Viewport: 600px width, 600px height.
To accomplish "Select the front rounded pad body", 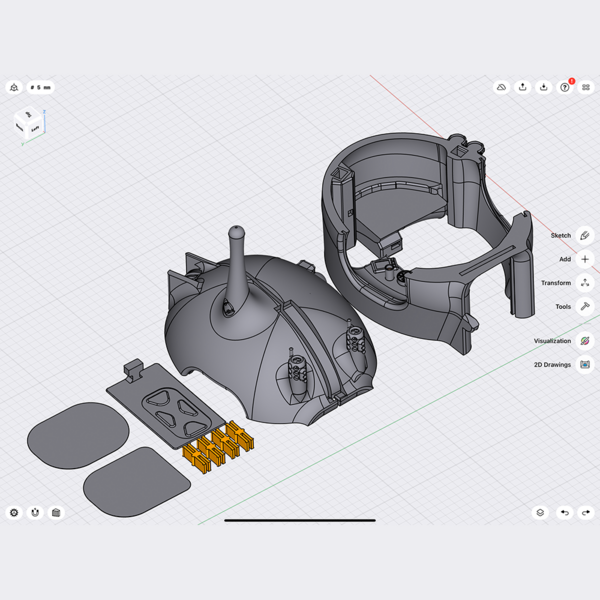I will click(137, 482).
